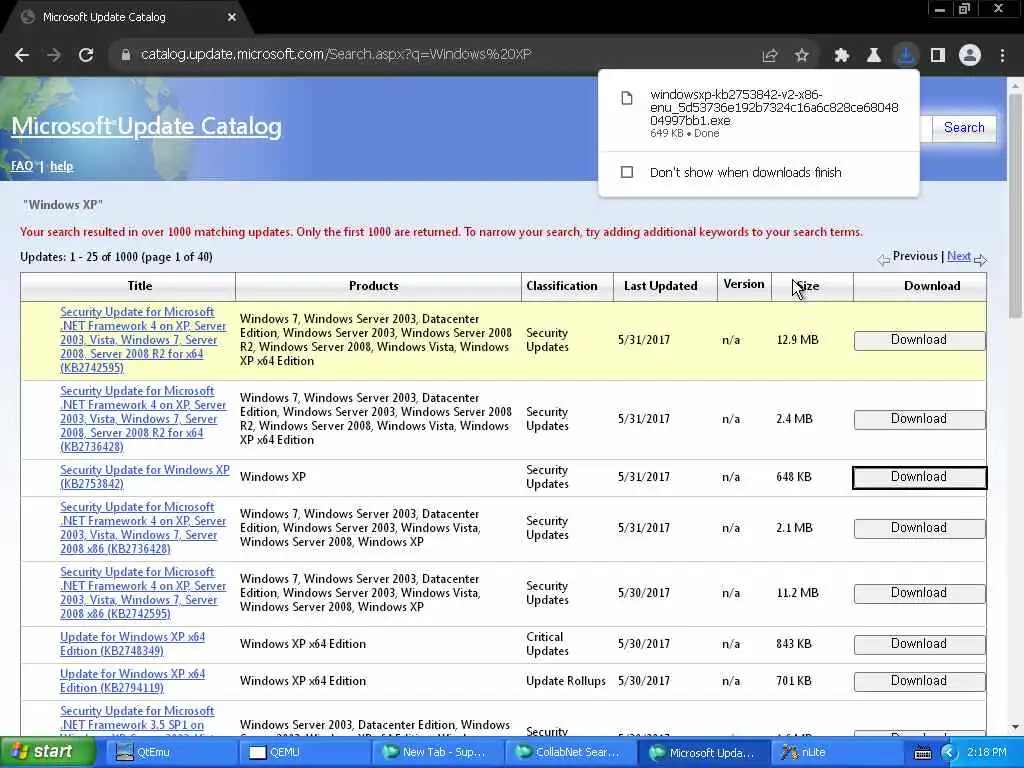Download the 12.9 MB KB2742595 x64 update
The height and width of the screenshot is (768, 1024).
919,340
